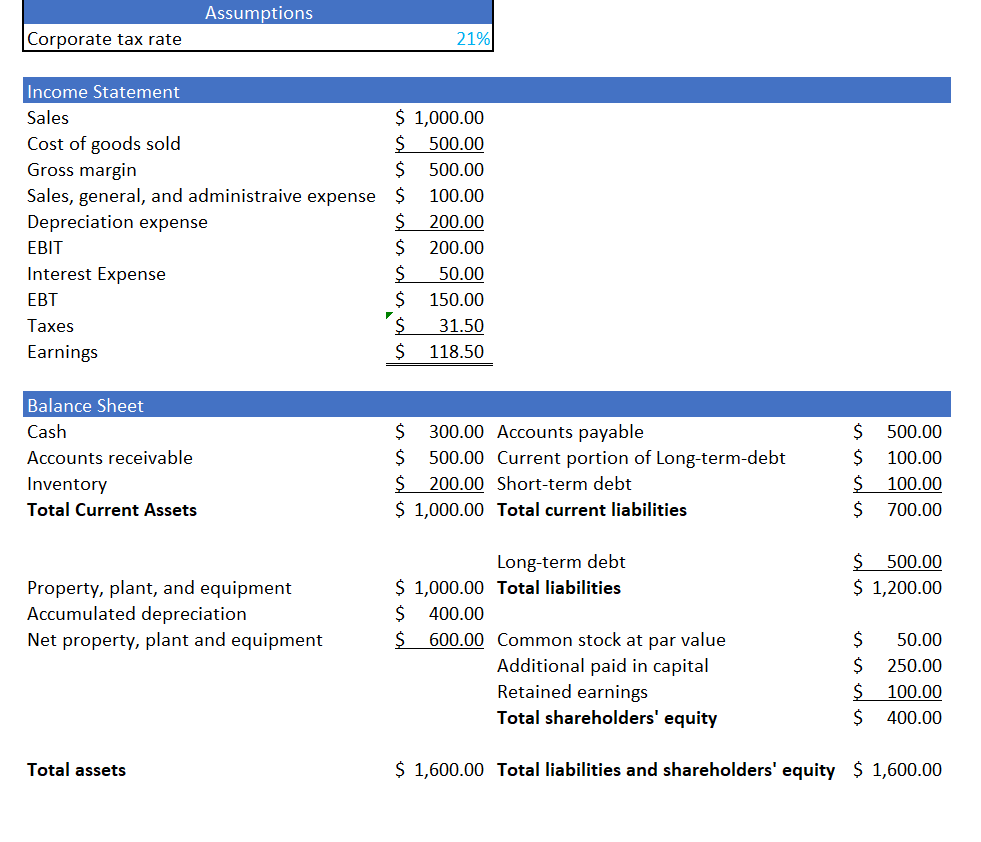Select the Total Current Assets value
The width and height of the screenshot is (981, 842).
tap(440, 509)
